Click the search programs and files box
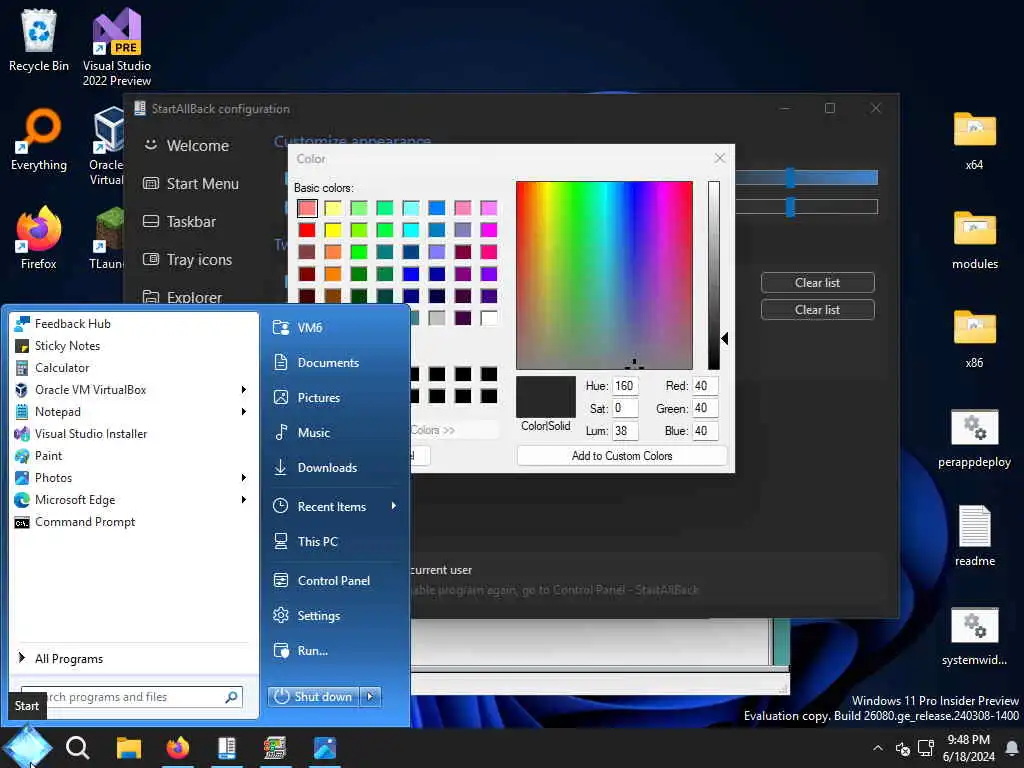The image size is (1024, 768). (132, 697)
